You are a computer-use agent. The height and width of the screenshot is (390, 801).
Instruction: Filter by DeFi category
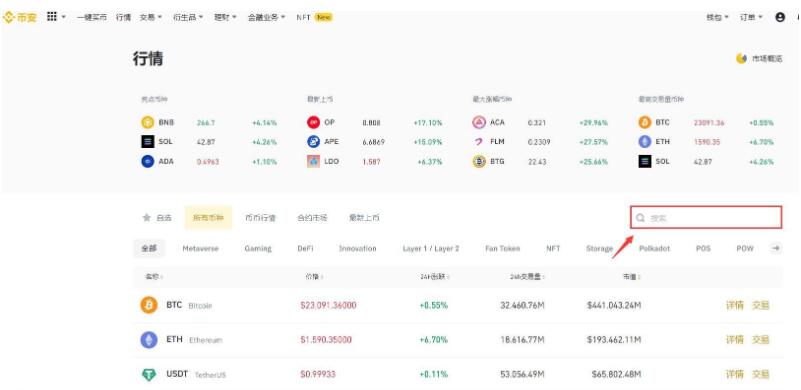[305, 248]
